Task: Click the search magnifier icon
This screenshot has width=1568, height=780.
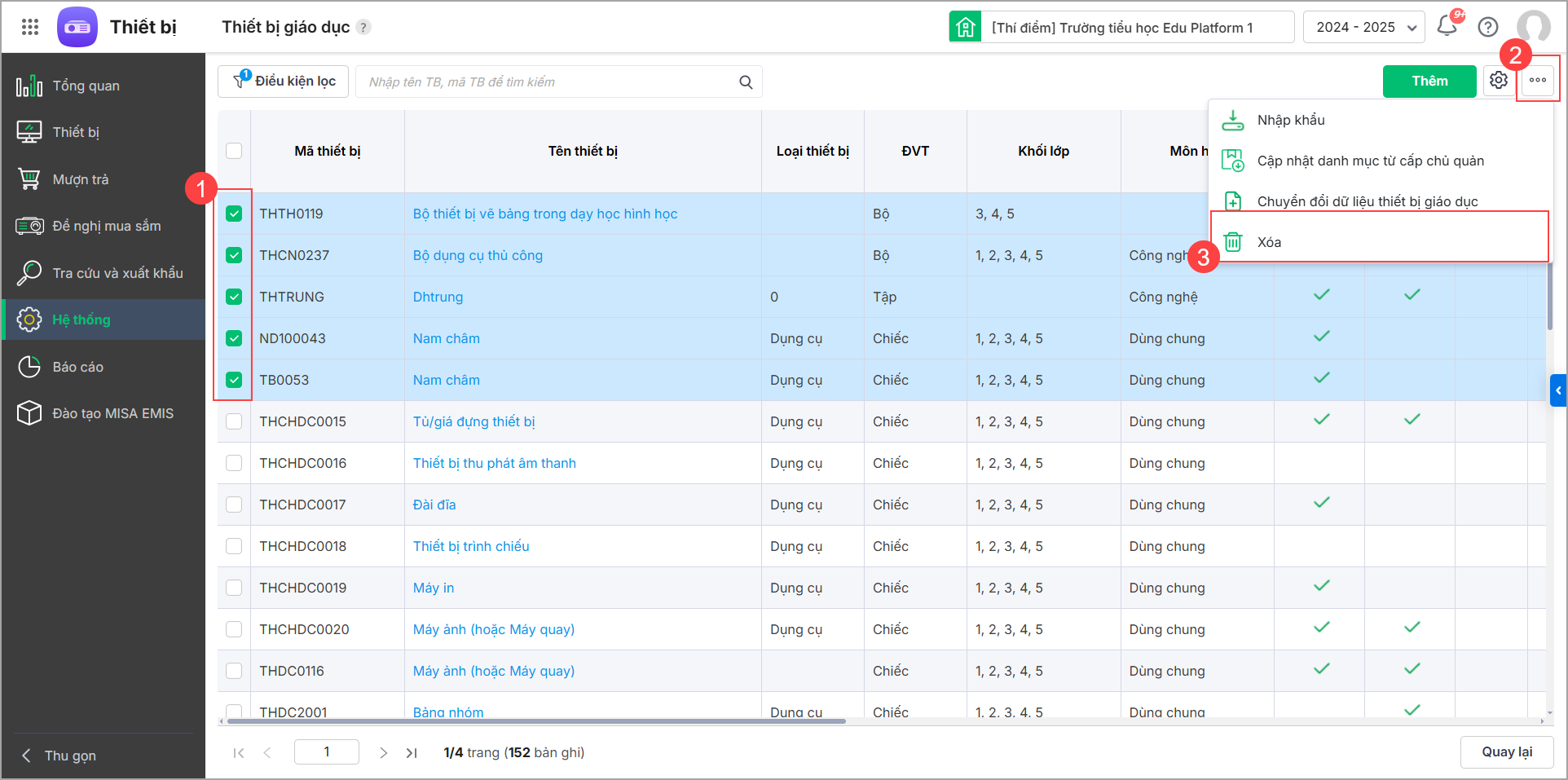Action: pyautogui.click(x=746, y=82)
